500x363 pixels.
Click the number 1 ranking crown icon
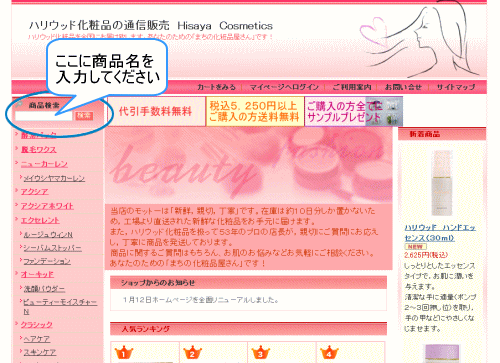[x=123, y=352]
